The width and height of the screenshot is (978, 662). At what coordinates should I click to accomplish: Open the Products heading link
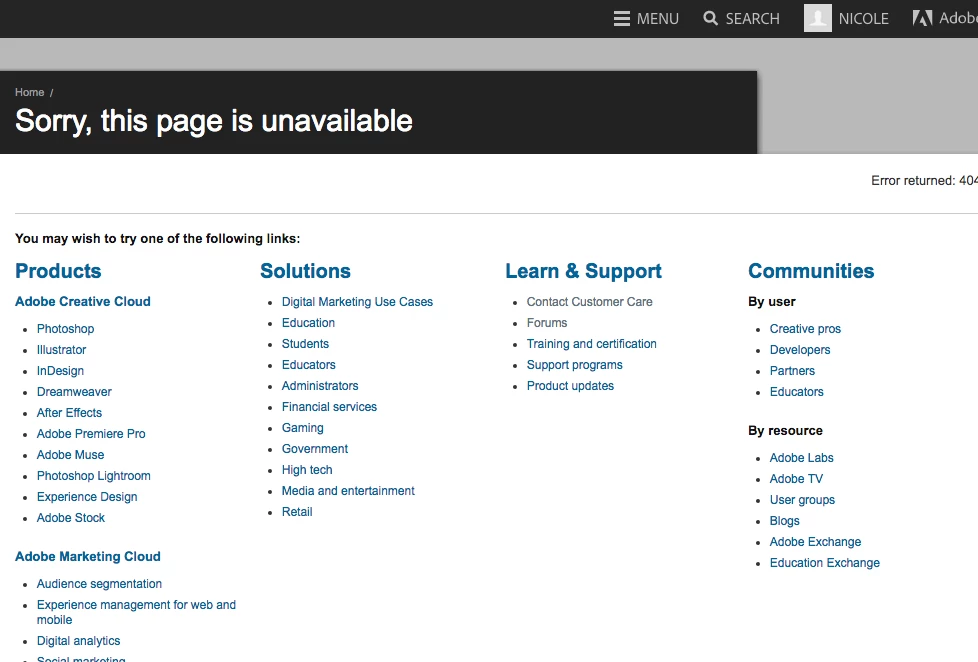point(58,271)
